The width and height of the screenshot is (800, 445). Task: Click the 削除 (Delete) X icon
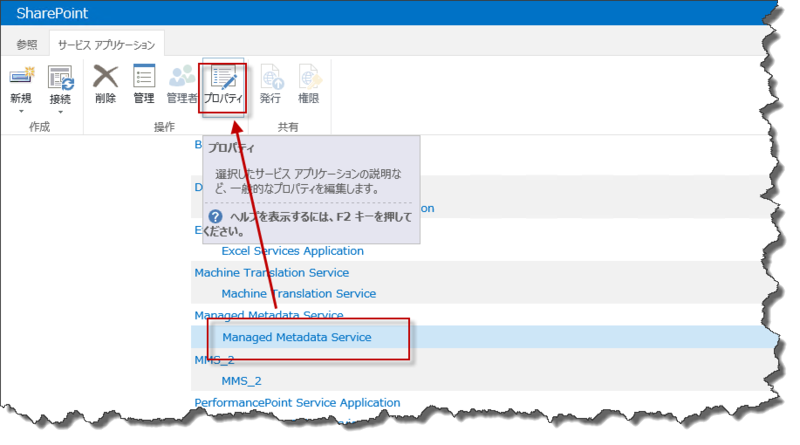point(105,77)
